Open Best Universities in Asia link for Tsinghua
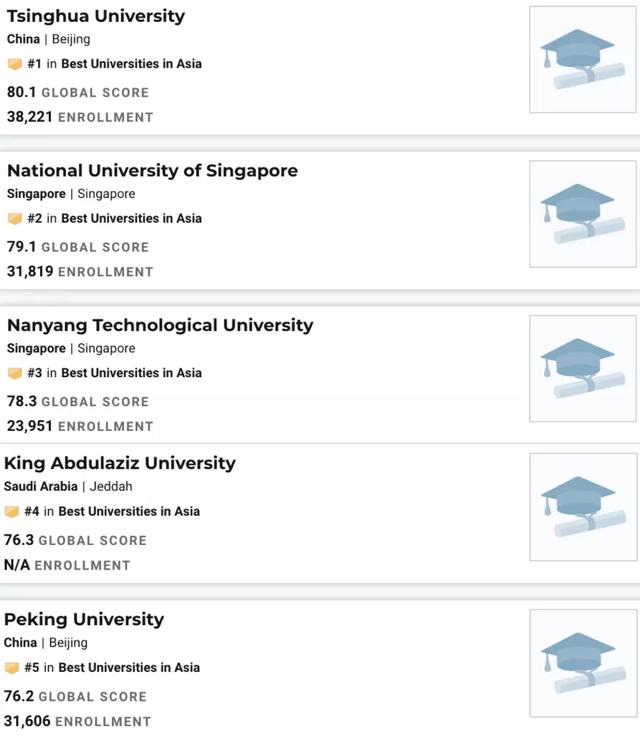 [131, 64]
